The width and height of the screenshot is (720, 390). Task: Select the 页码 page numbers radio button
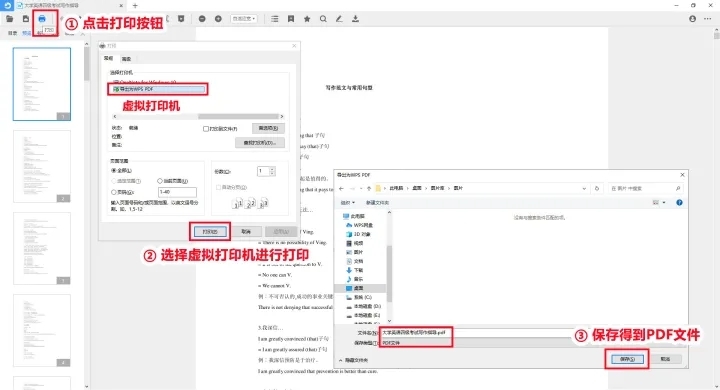(x=114, y=192)
